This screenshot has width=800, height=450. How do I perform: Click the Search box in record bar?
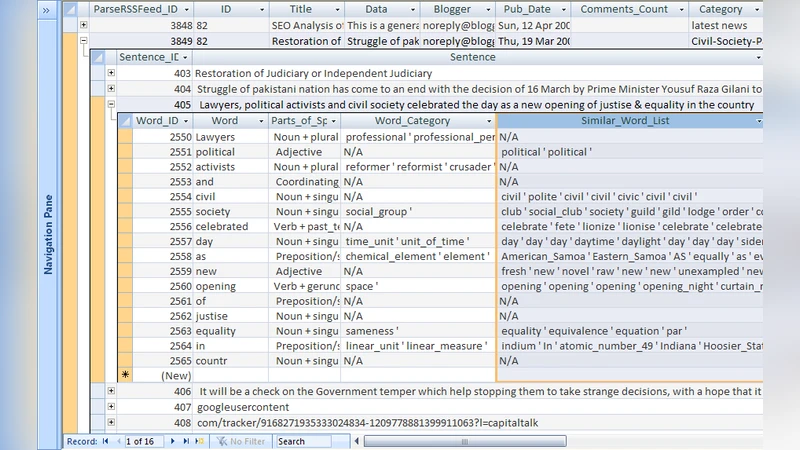[x=312, y=441]
